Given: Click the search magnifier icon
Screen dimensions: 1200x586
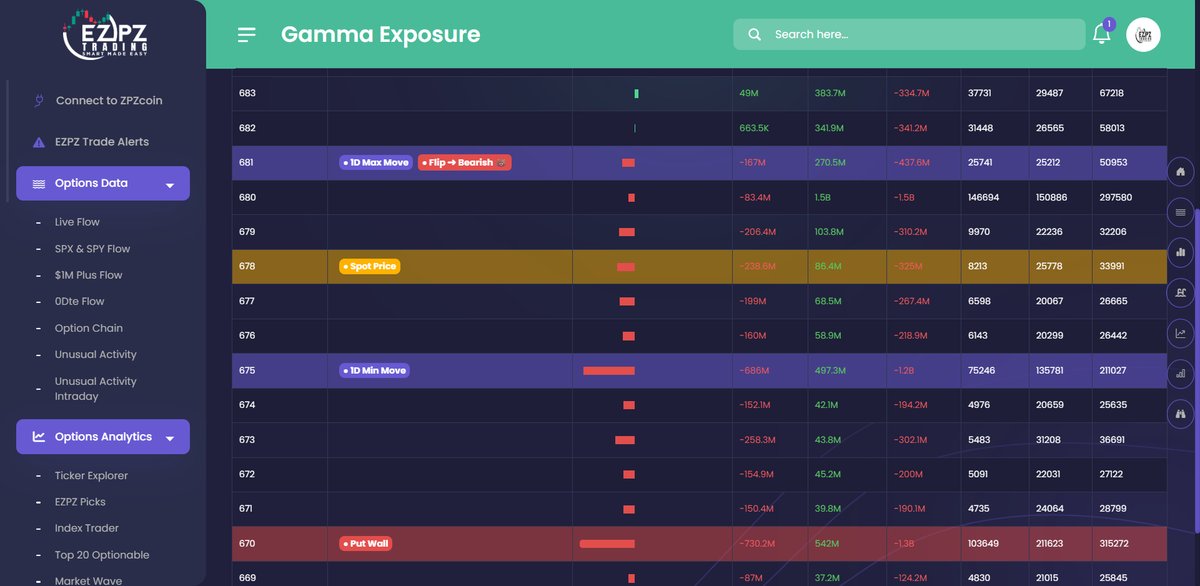Looking at the screenshot, I should pyautogui.click(x=754, y=34).
